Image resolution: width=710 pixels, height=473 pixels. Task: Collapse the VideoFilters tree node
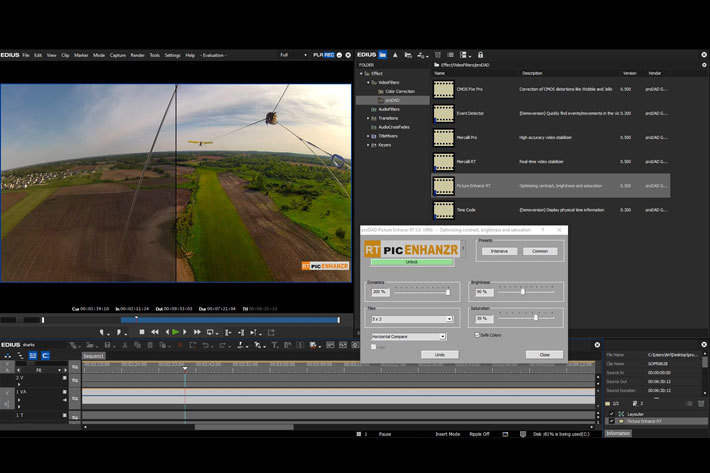pyautogui.click(x=368, y=82)
